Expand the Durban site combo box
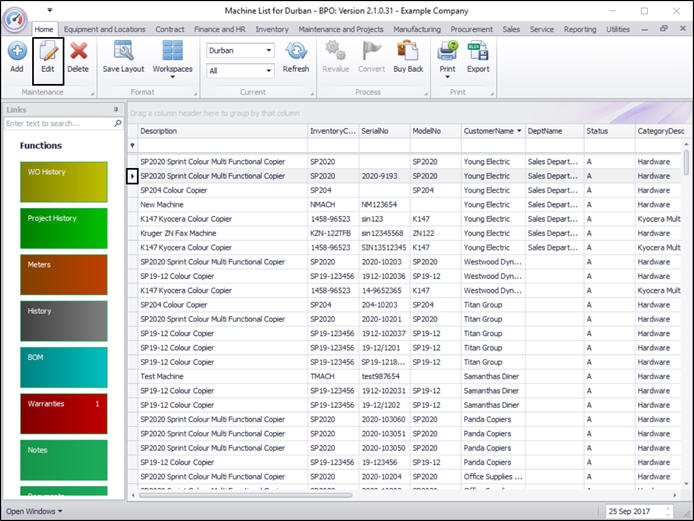The image size is (694, 521). [x=269, y=51]
